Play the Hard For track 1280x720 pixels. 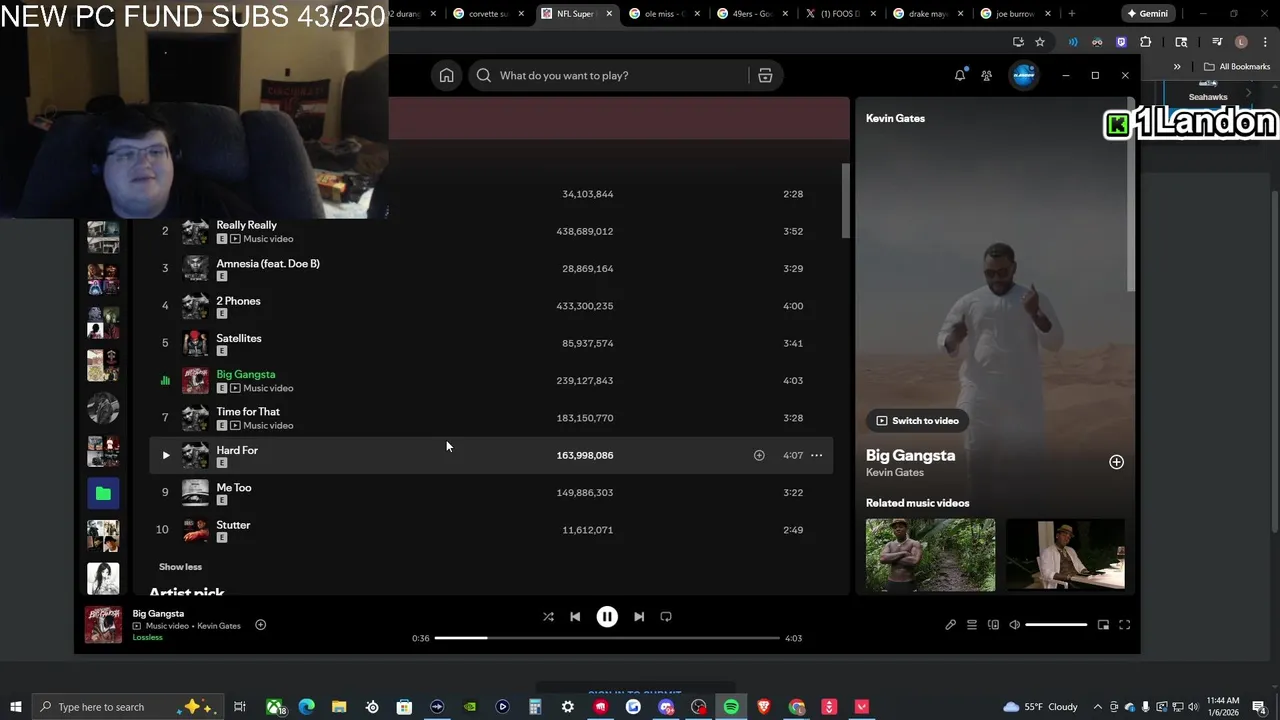coord(166,455)
